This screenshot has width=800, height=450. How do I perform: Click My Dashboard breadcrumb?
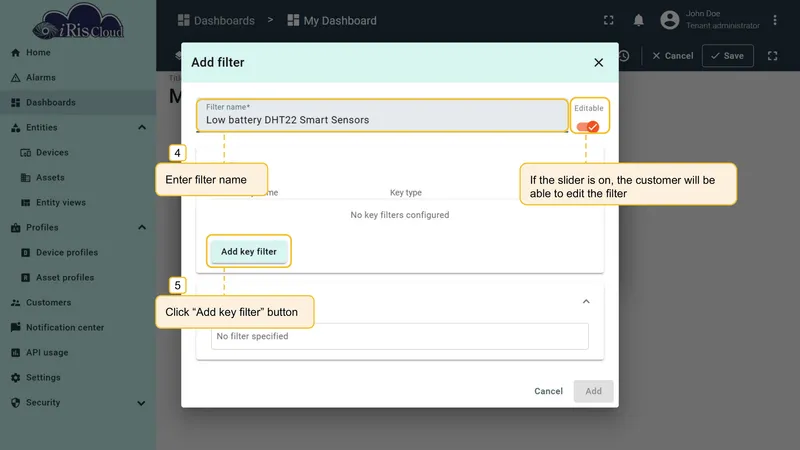tap(332, 20)
